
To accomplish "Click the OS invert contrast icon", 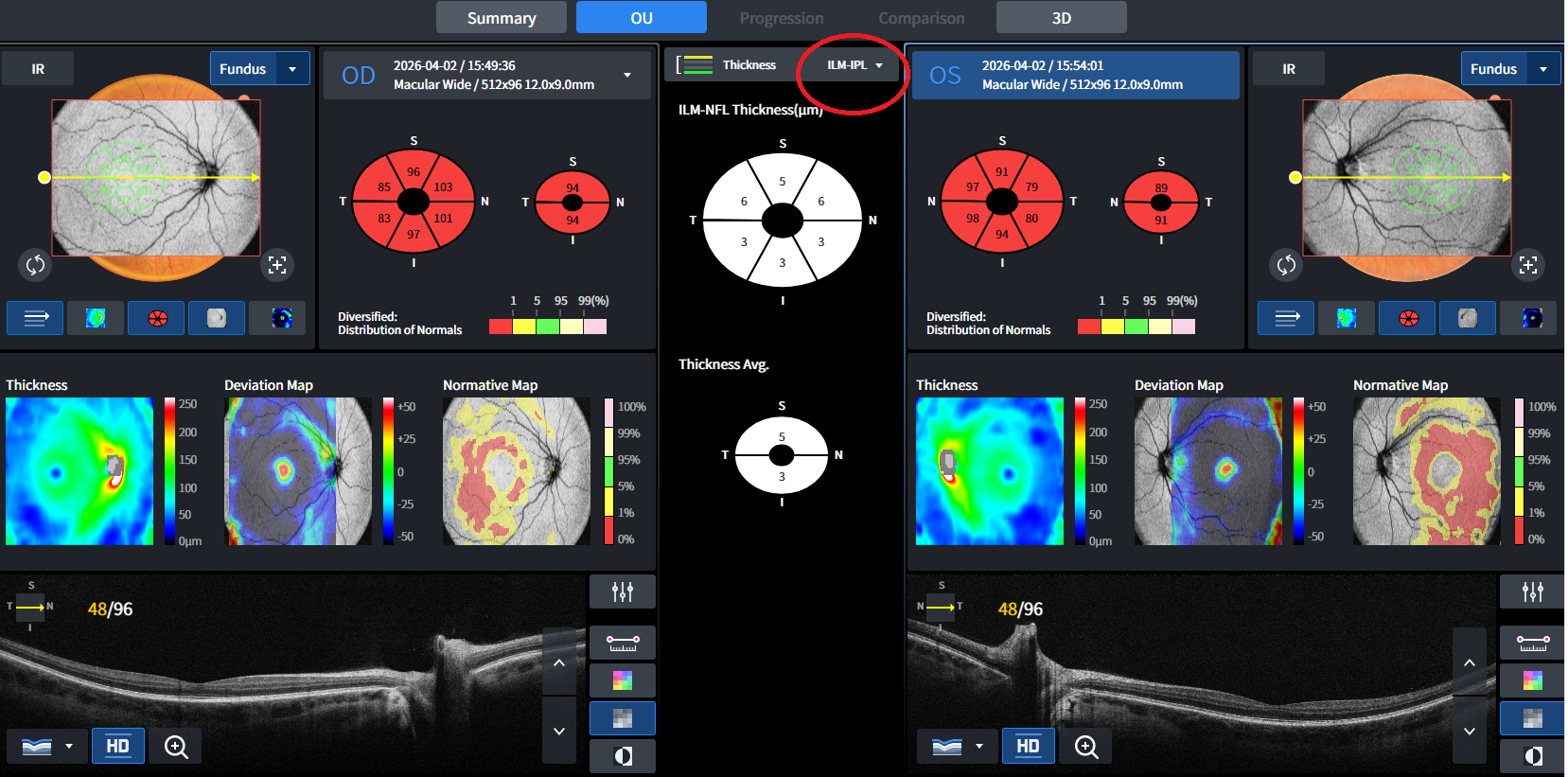I will pyautogui.click(x=1532, y=756).
